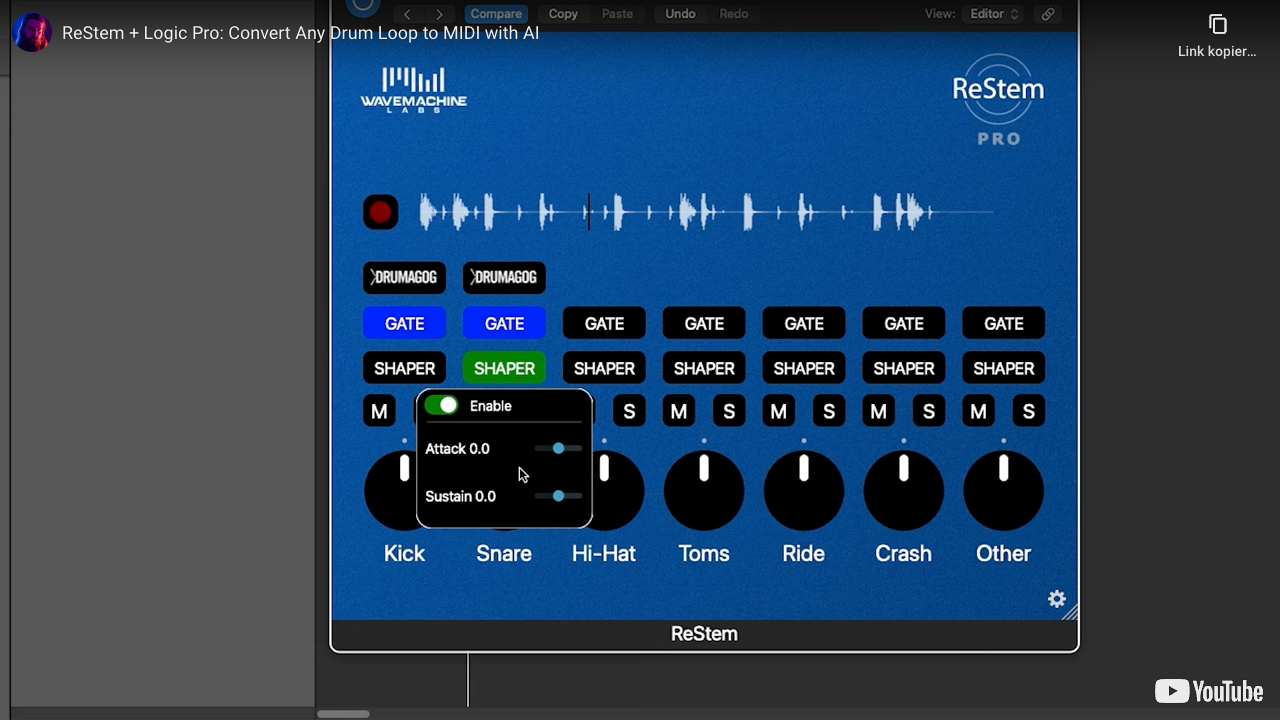The height and width of the screenshot is (720, 1280).
Task: Go to previous preset with left arrow
Action: point(407,14)
